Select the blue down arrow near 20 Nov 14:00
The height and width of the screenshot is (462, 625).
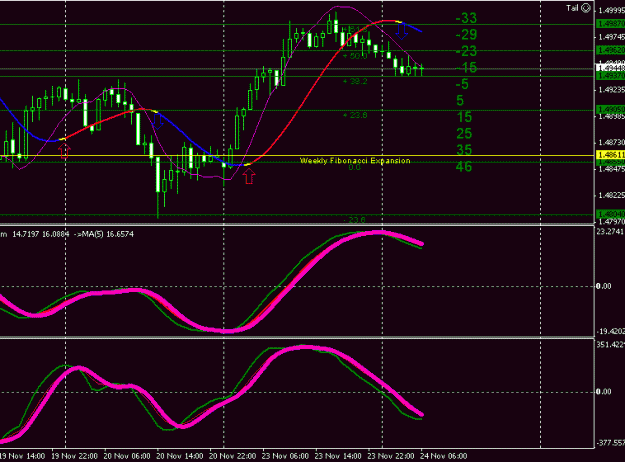tap(158, 121)
